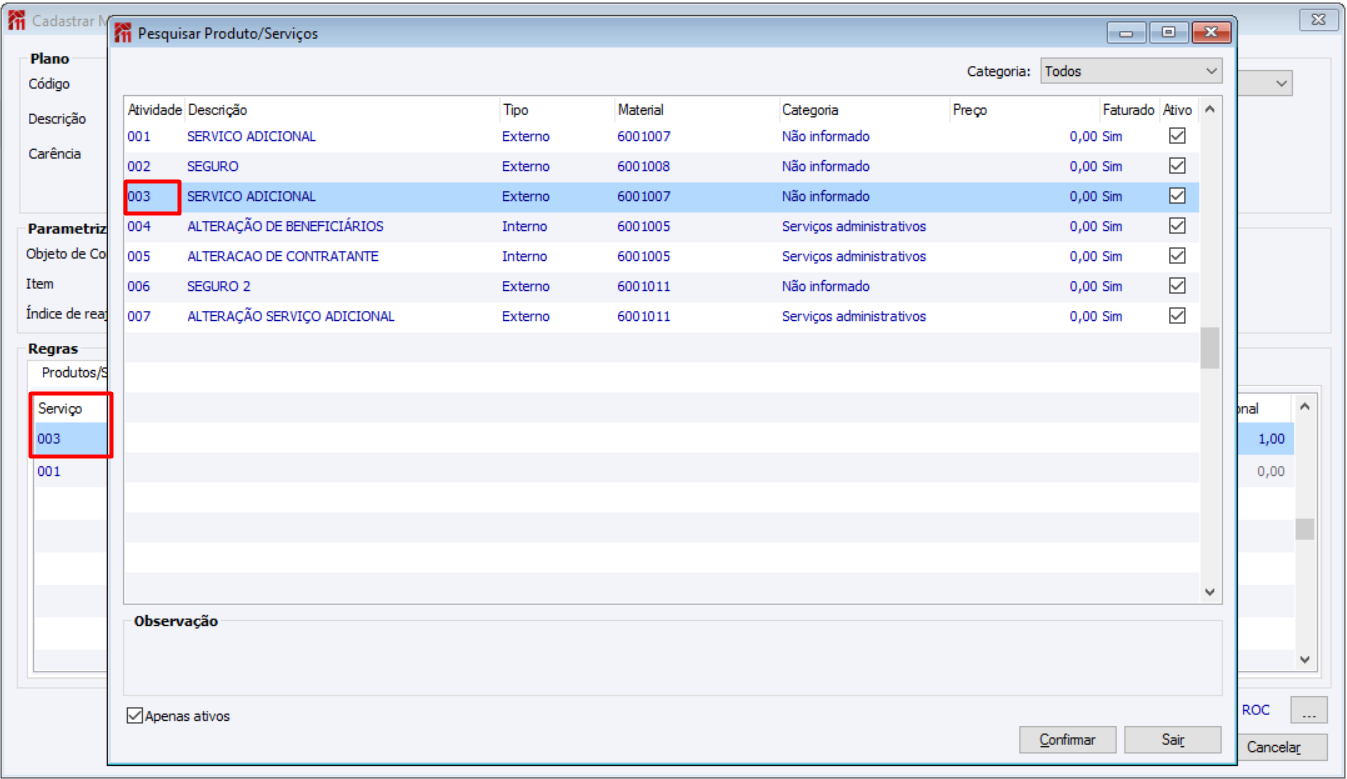Select activity code 004 in the product list
Viewport: 1347px width, 779px height.
coord(139,226)
